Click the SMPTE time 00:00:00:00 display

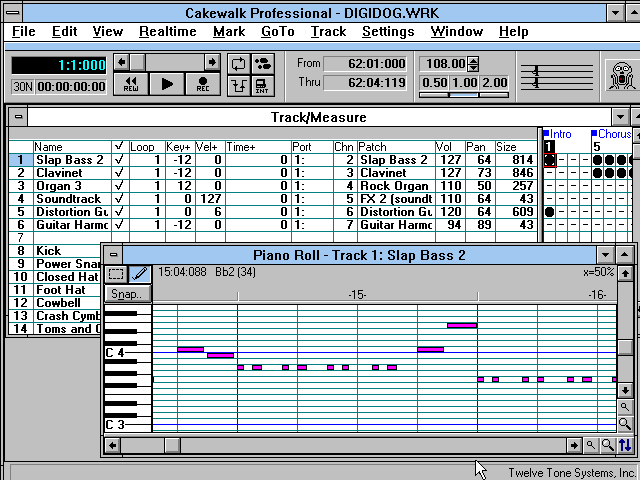click(x=71, y=87)
